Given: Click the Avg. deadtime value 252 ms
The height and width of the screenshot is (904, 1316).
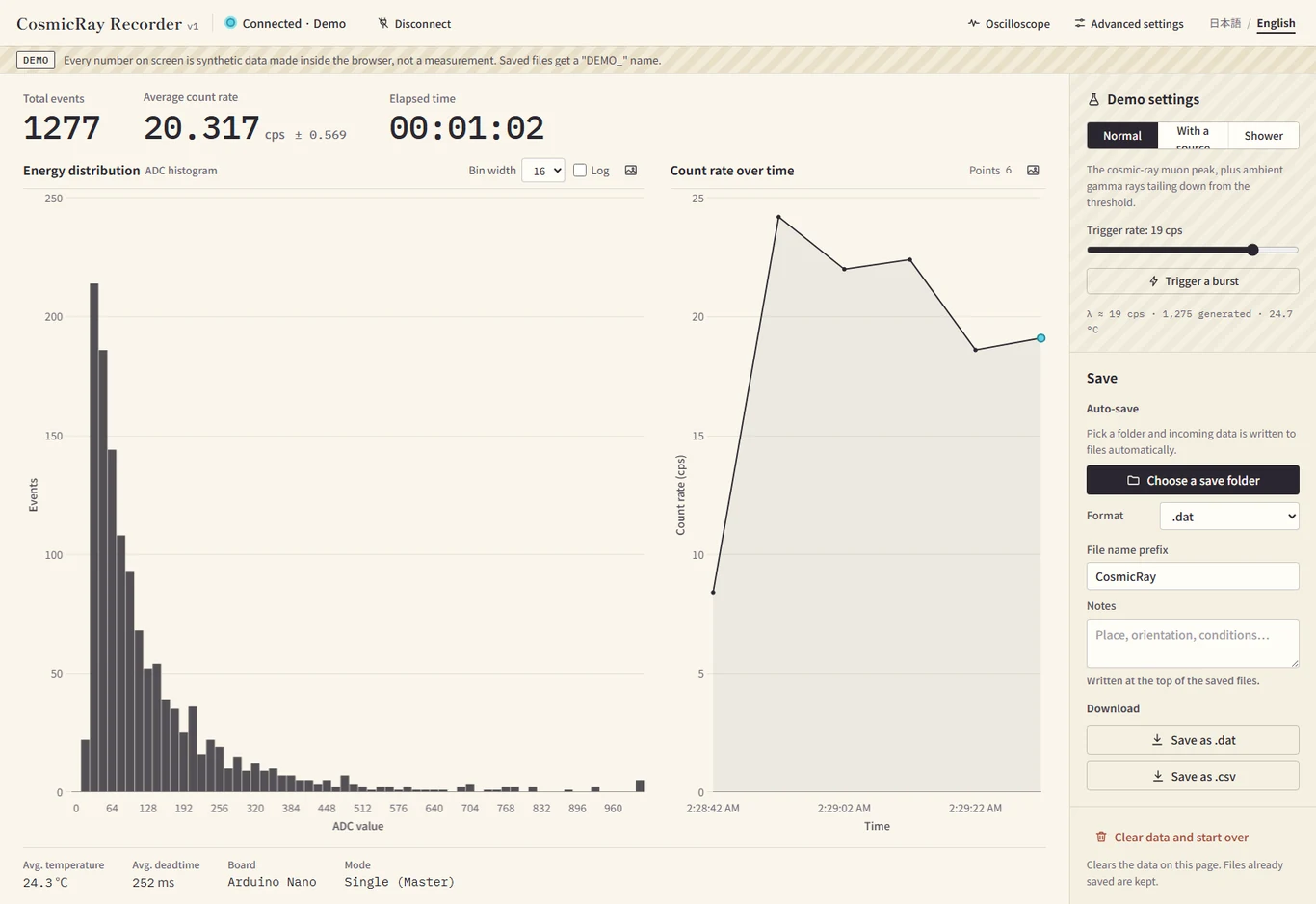Looking at the screenshot, I should [153, 882].
